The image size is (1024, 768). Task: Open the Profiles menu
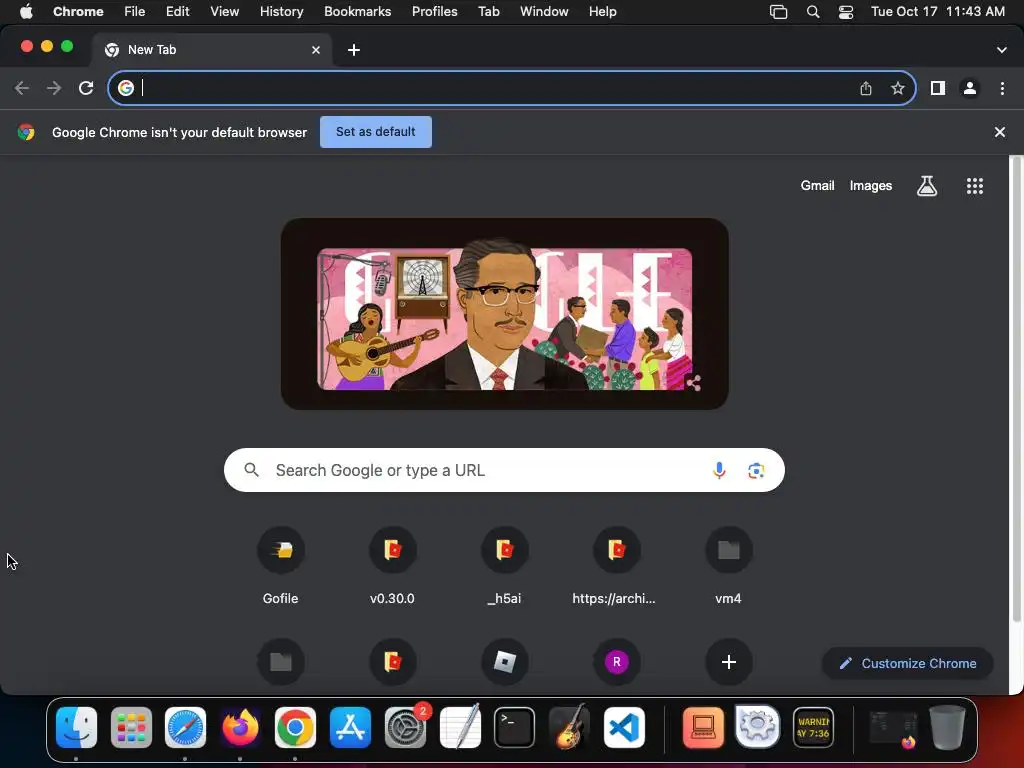coord(435,12)
